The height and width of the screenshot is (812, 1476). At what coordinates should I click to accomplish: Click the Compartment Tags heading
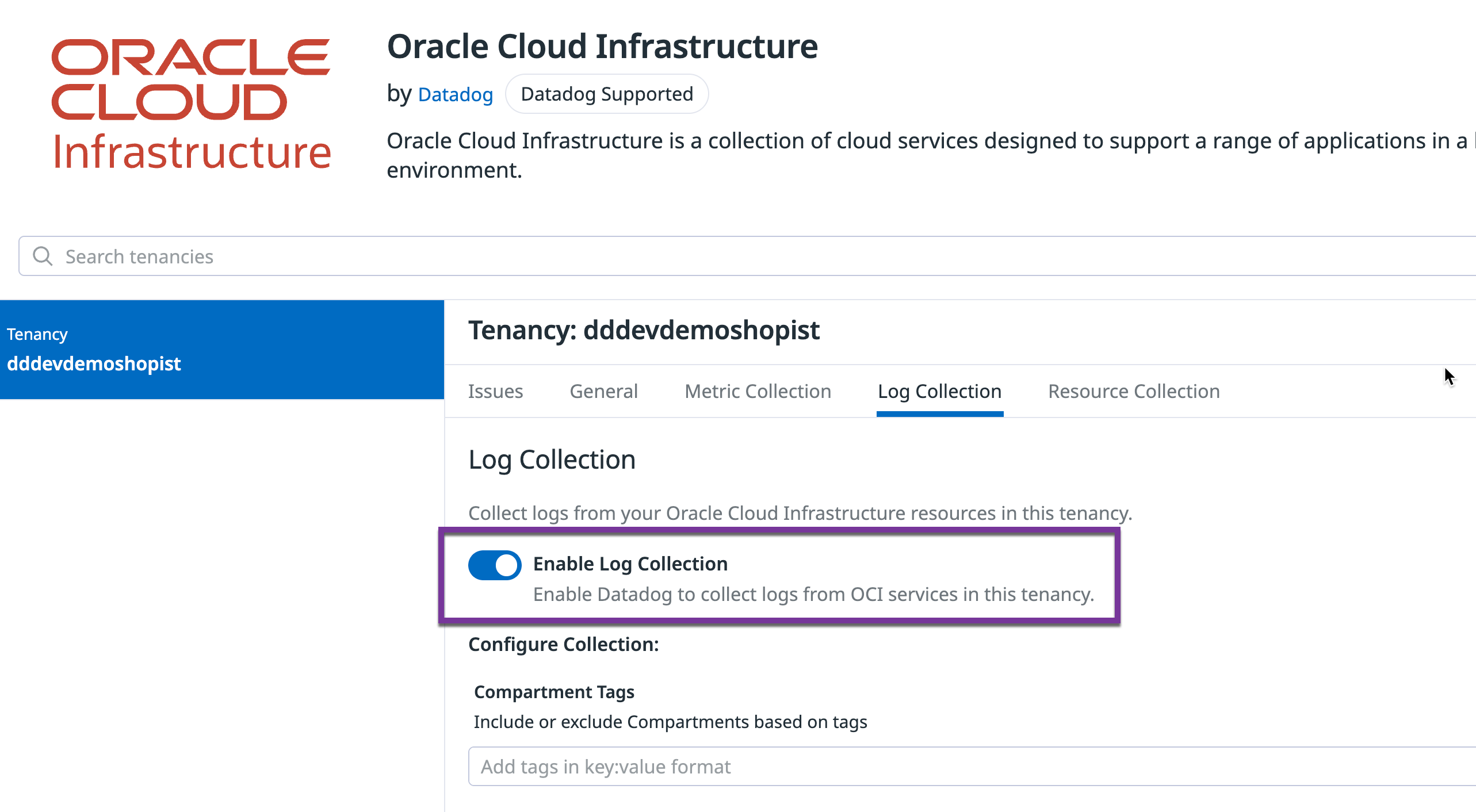point(554,692)
